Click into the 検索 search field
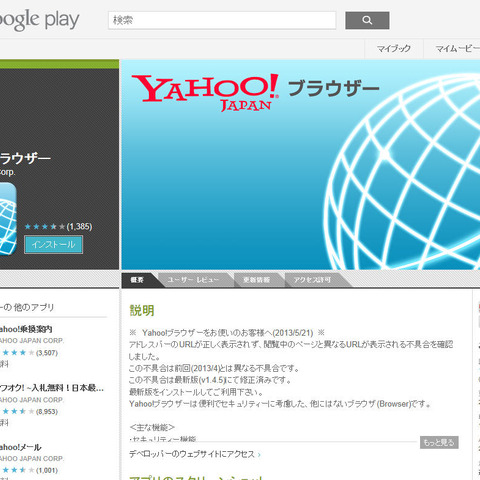Viewport: 480px width, 480px height. (222, 20)
